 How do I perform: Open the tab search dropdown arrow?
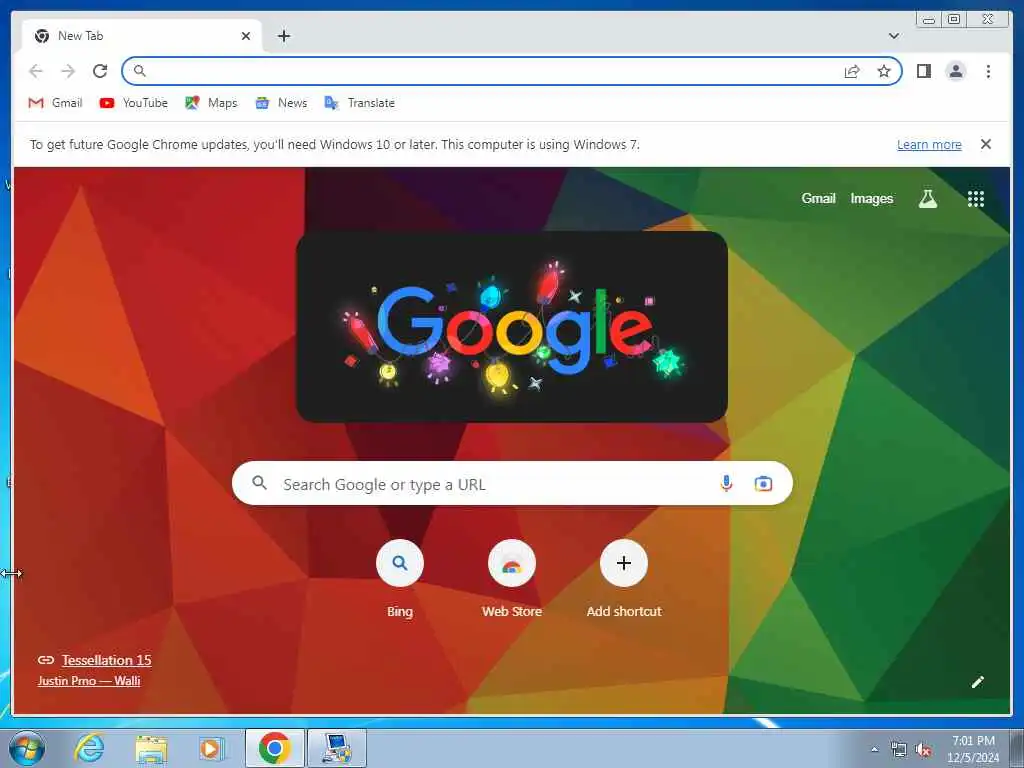894,36
